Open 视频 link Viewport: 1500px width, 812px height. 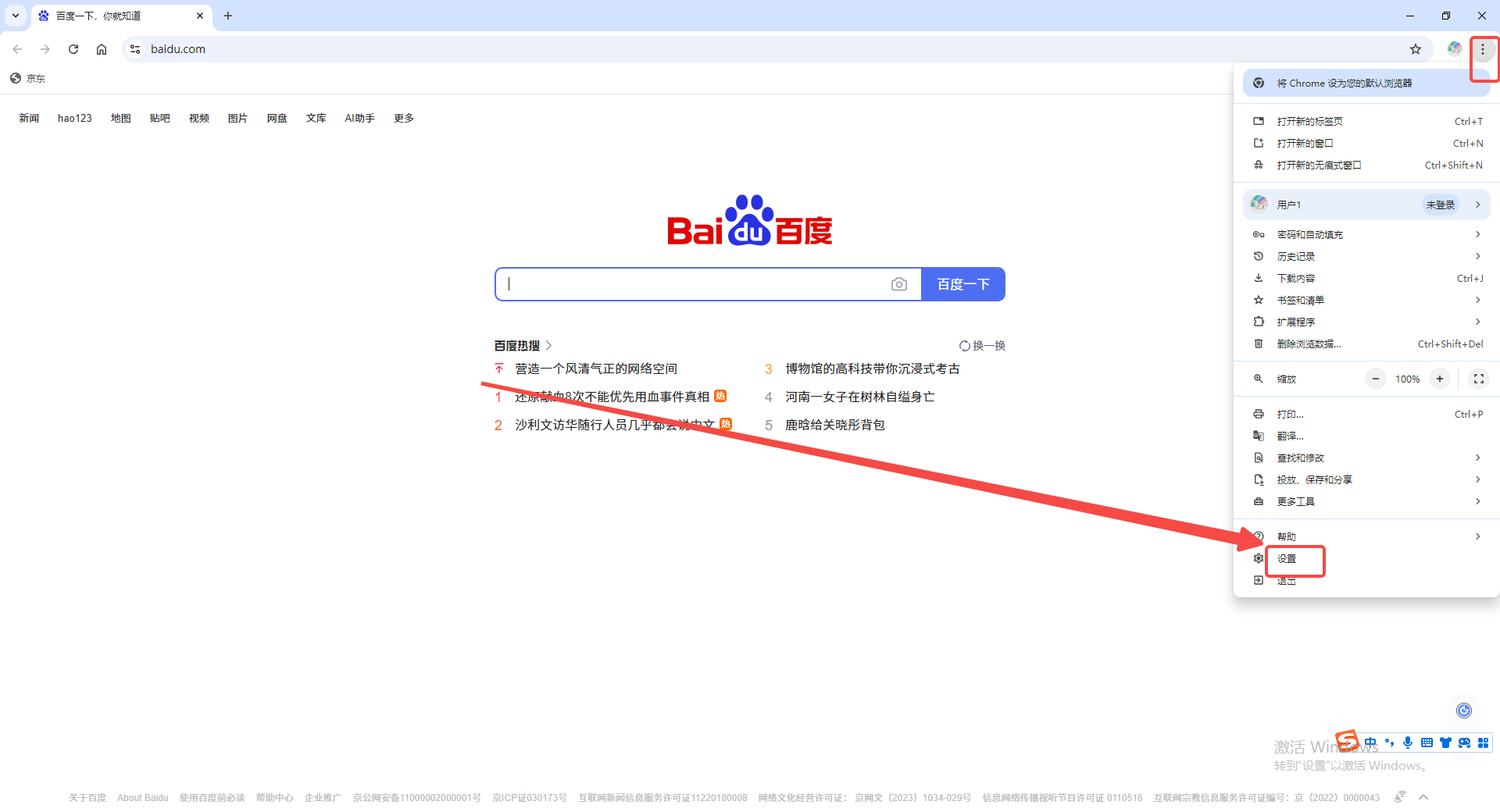(199, 119)
